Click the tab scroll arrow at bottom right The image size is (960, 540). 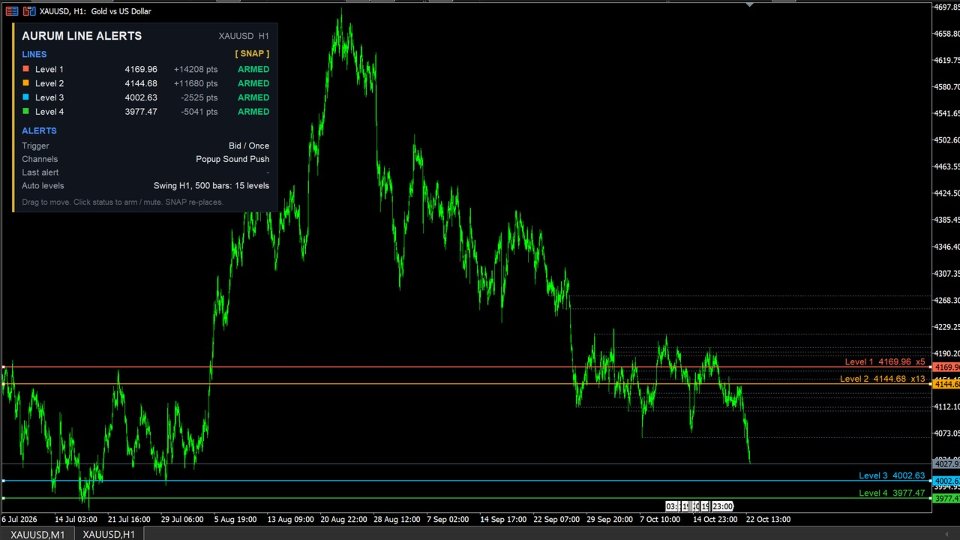click(x=947, y=534)
